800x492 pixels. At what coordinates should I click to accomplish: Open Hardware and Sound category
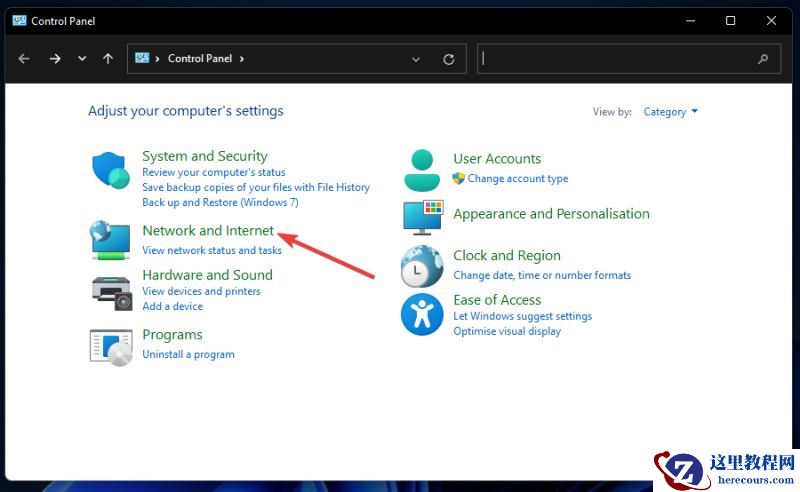208,275
